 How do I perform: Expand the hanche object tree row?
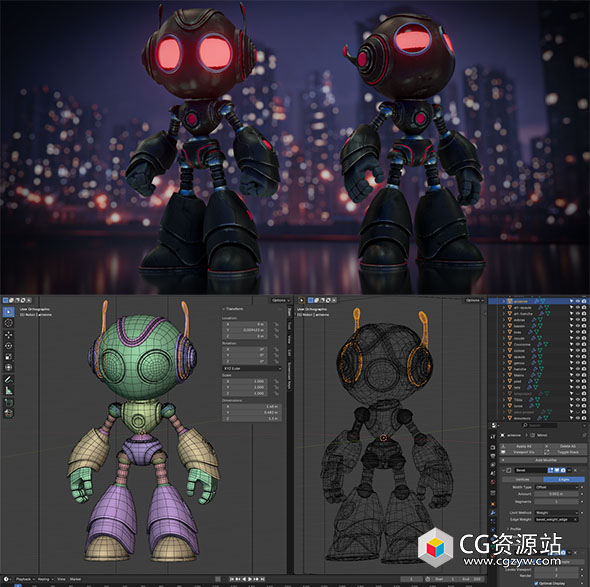click(x=504, y=369)
